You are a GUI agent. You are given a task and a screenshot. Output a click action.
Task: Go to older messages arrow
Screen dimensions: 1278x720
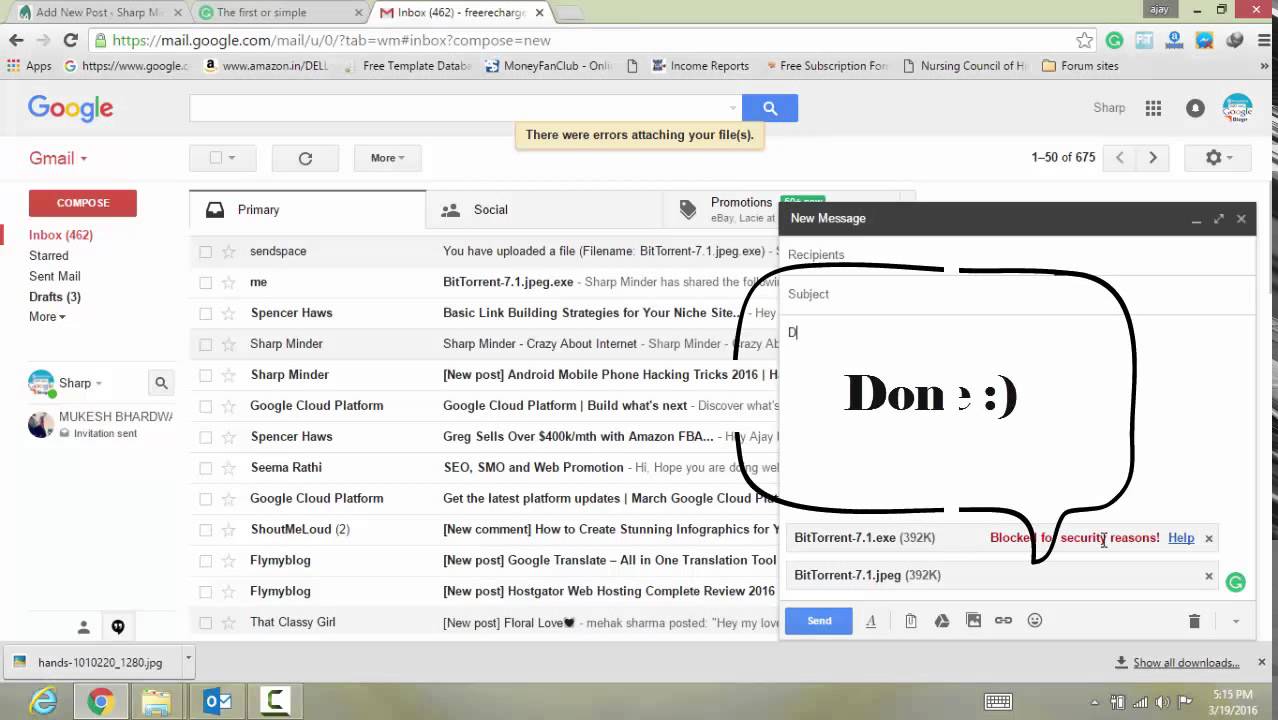1153,158
